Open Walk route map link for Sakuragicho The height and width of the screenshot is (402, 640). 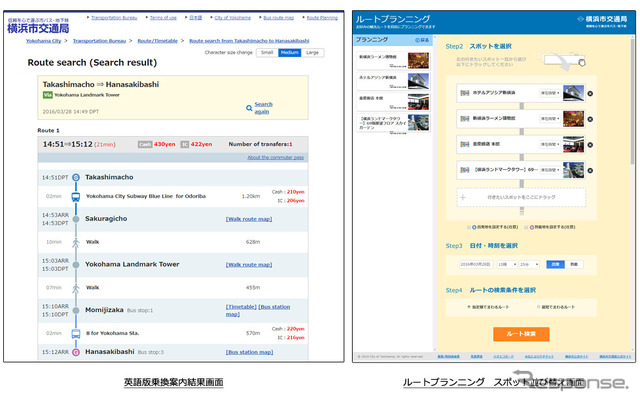(249, 219)
